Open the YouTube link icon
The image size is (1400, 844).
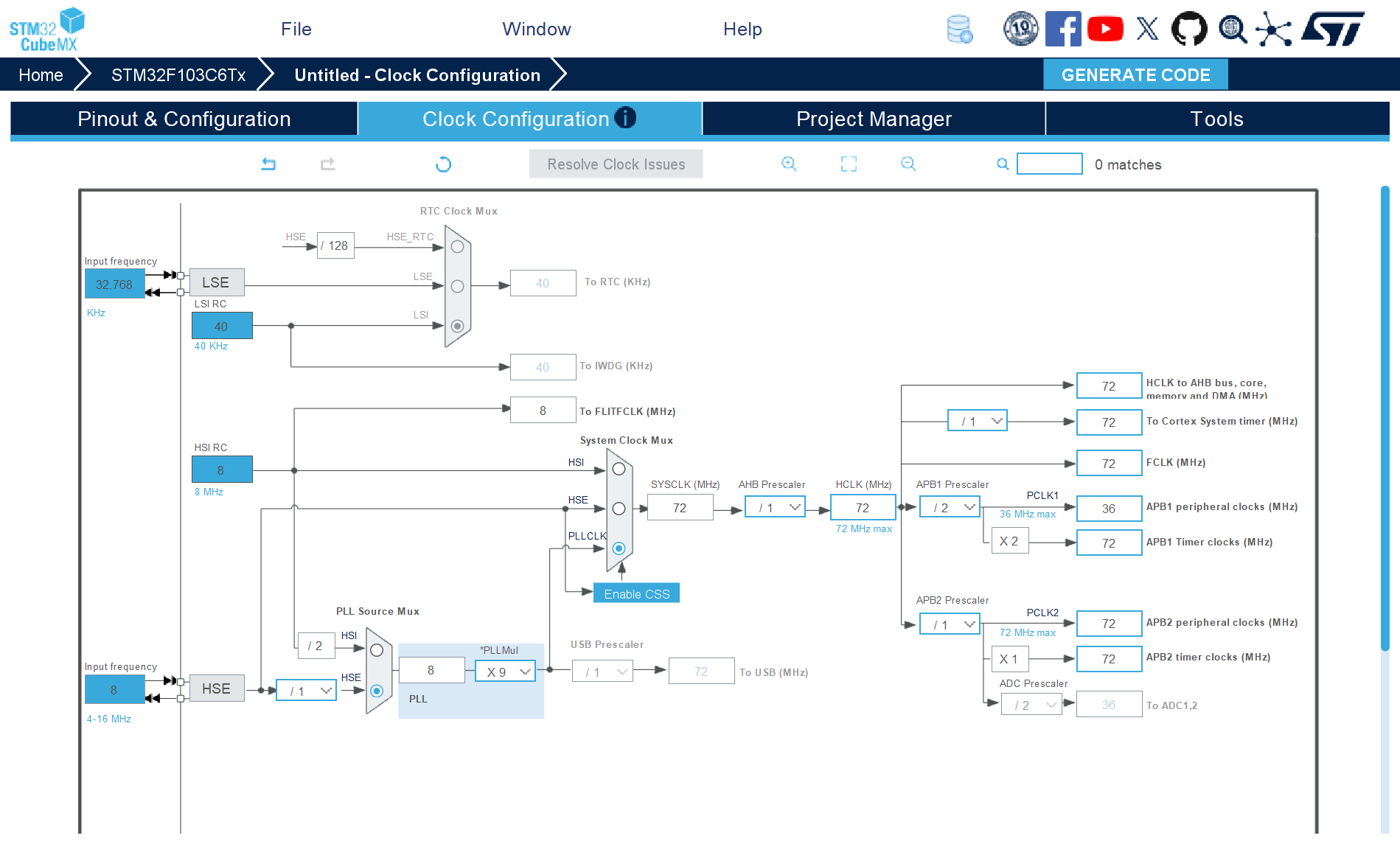point(1105,29)
